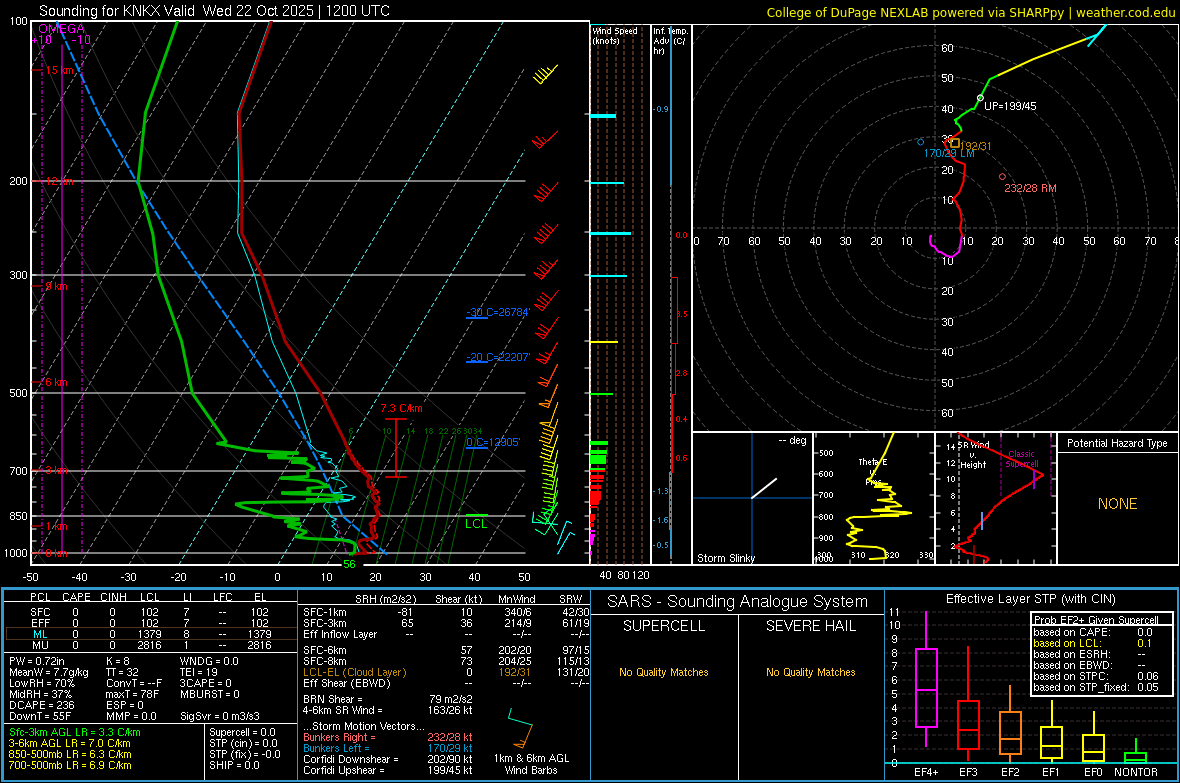
Task: Select the orange 'LCL-EL (Cloud Layer)' row
Action: point(446,672)
